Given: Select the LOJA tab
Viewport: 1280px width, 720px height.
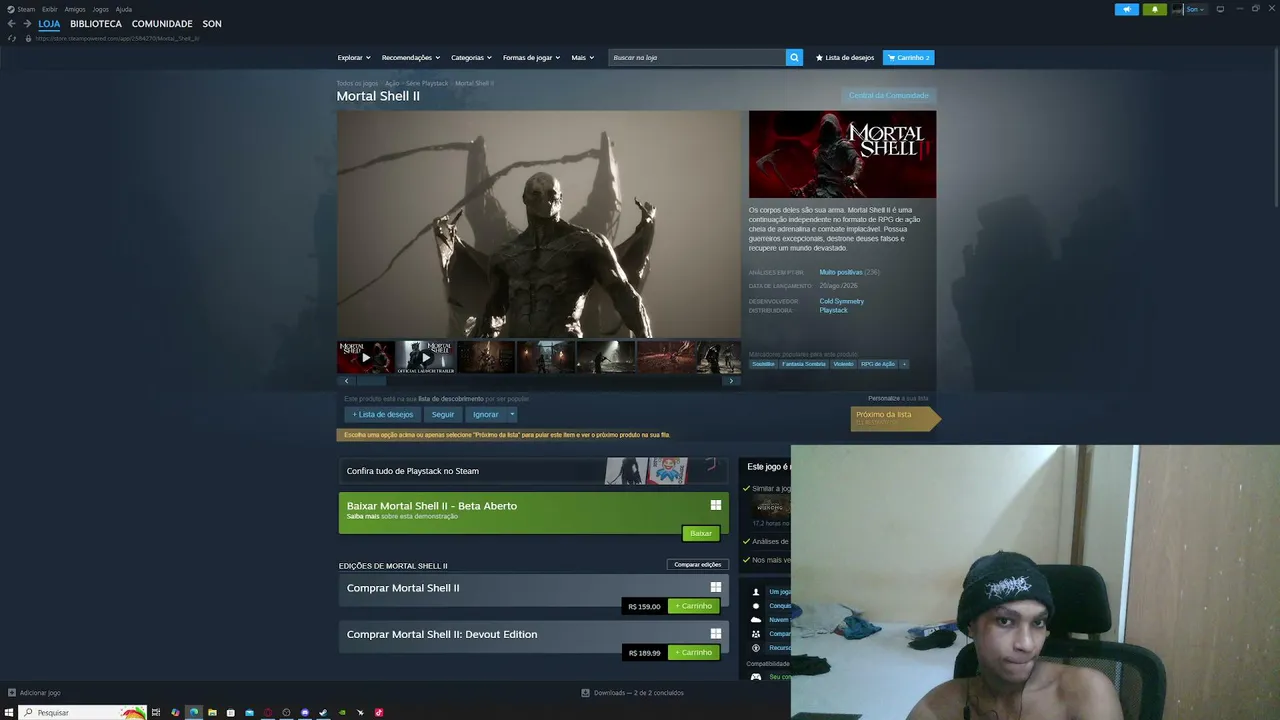Looking at the screenshot, I should pos(49,24).
